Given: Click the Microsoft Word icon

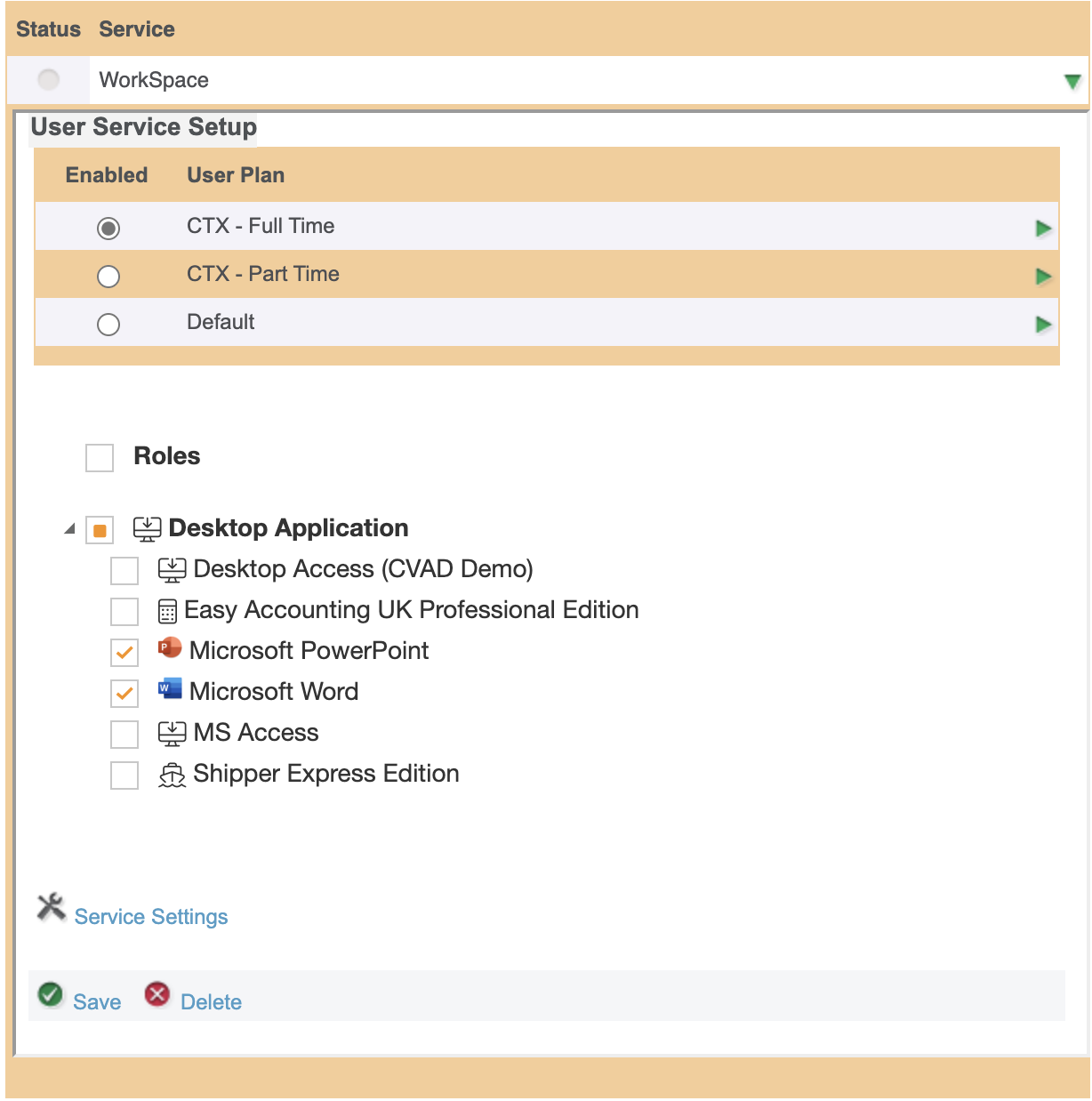Looking at the screenshot, I should pos(169,689).
